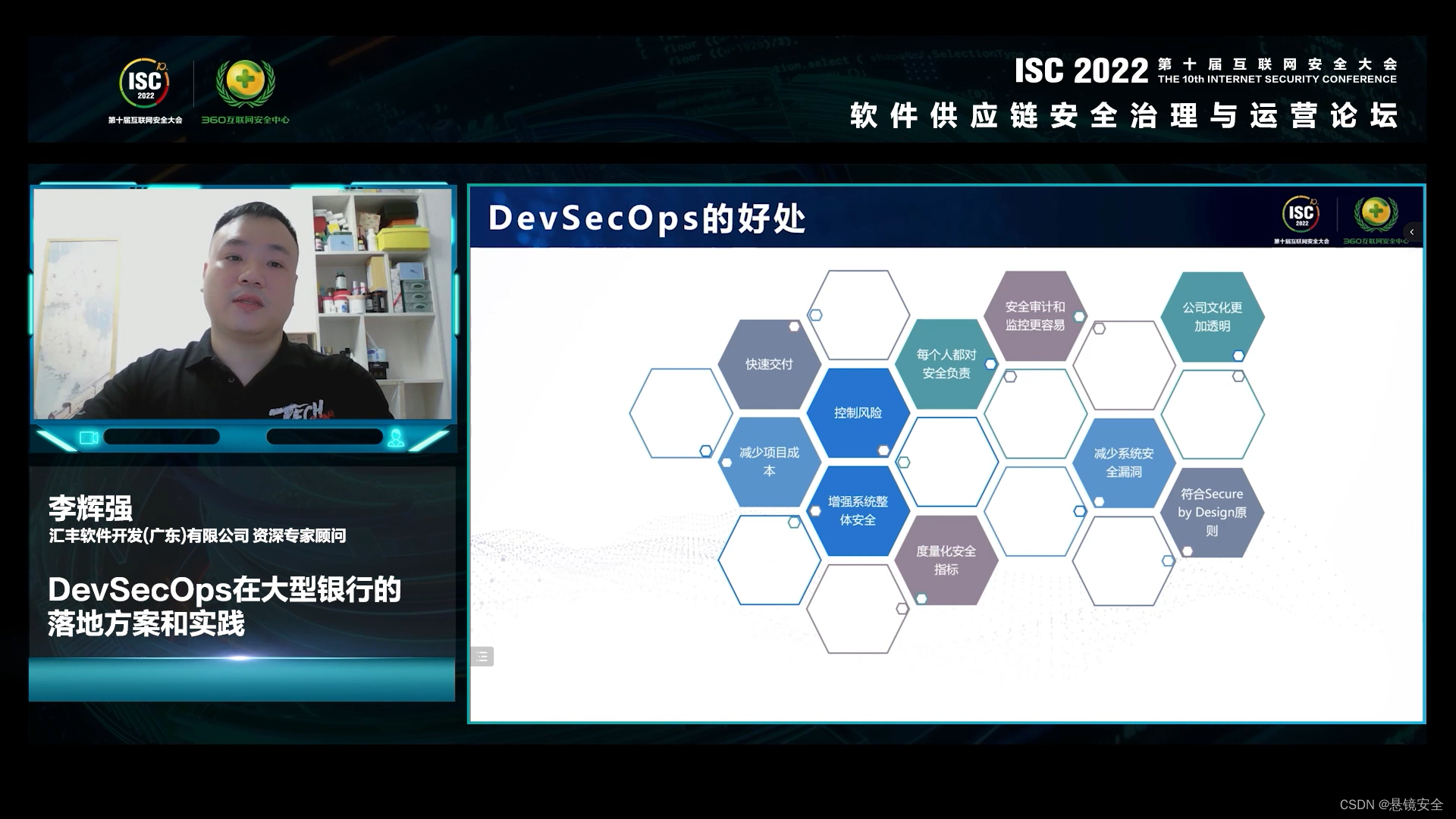This screenshot has height=819, width=1456.
Task: Click the 减少项目成本 hexagon
Action: point(769,461)
